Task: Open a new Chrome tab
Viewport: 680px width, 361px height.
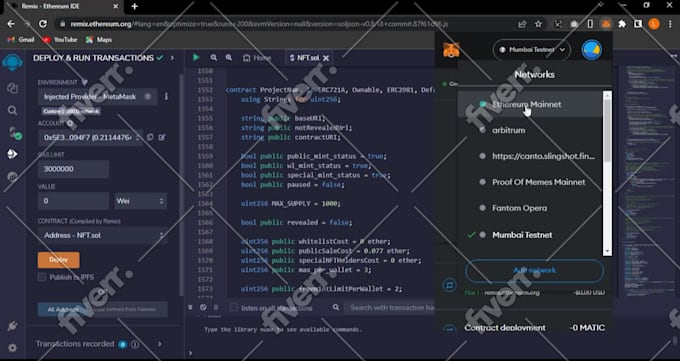Action: coord(134,7)
